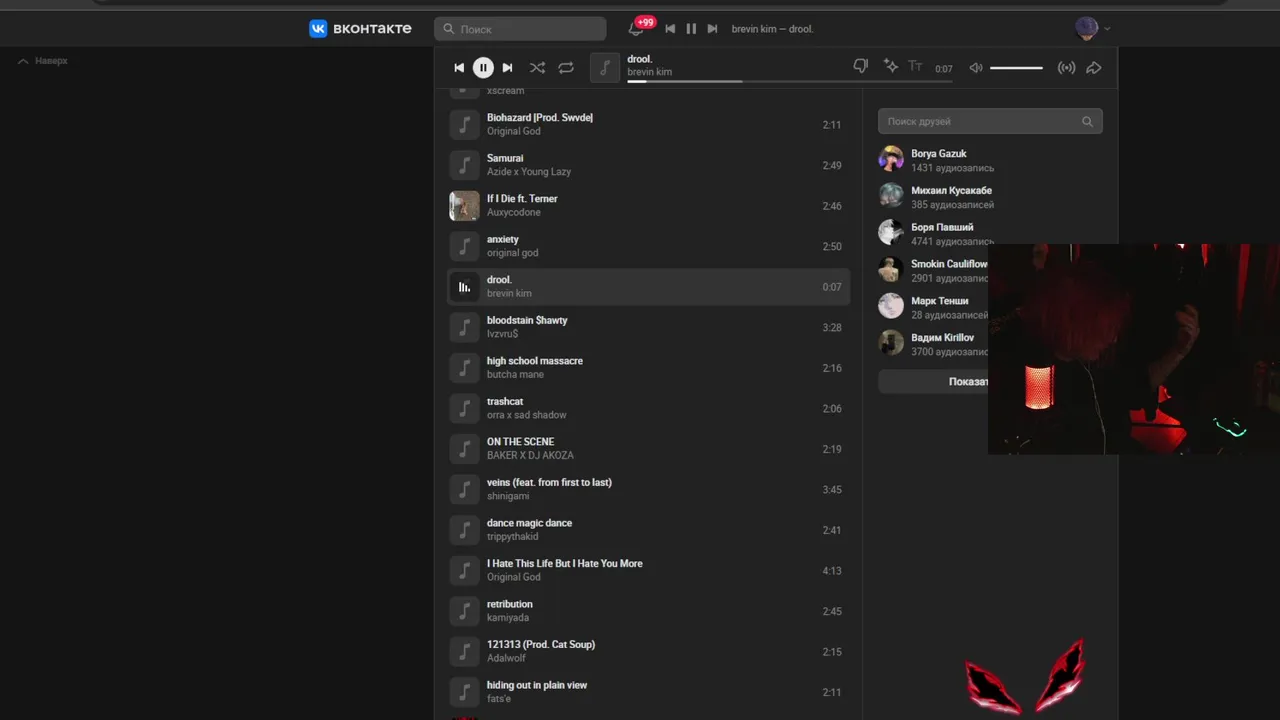Click artist lvzvru$ under bloodstain $hawty

[x=503, y=334]
